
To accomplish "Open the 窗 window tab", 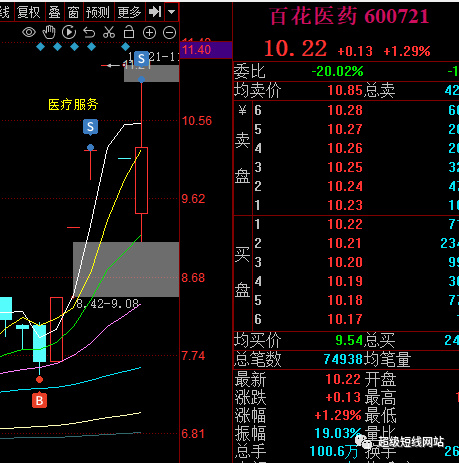I will [x=73, y=12].
